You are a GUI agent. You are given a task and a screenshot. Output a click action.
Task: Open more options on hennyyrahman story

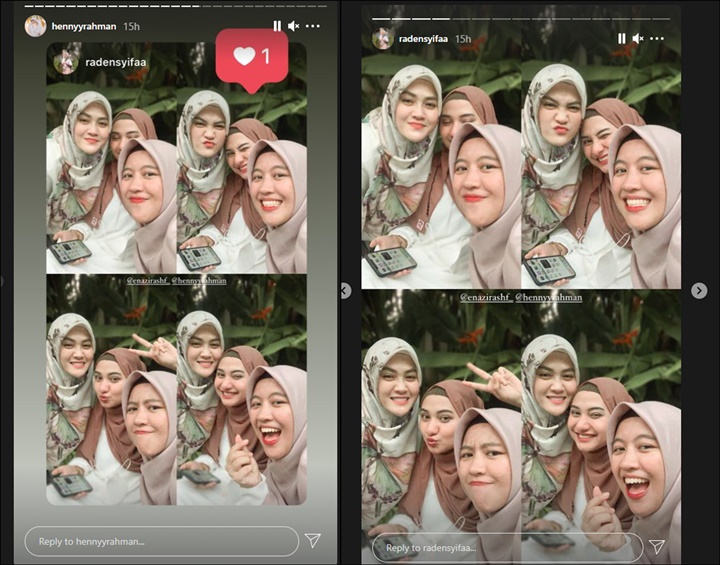313,26
